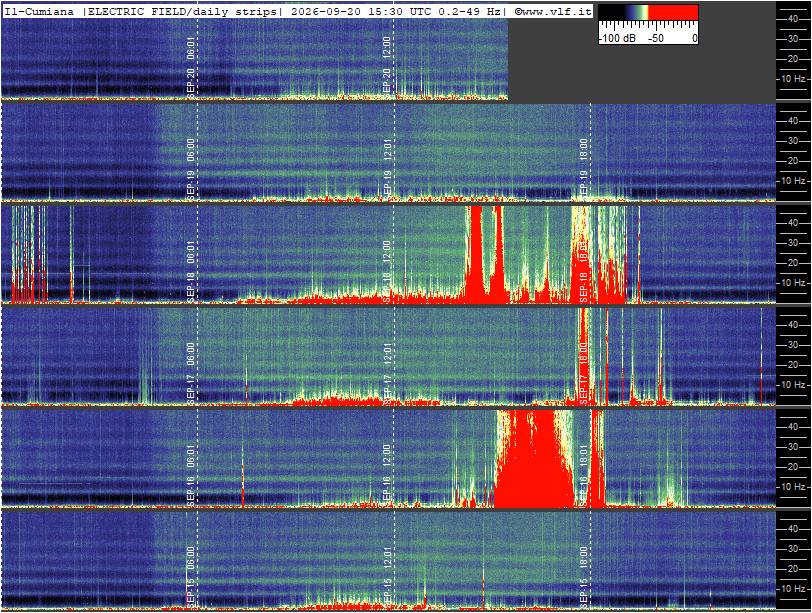This screenshot has height=613, width=812.
Task: Select the SEP-20 12:00 time marker
Action: click(x=387, y=66)
